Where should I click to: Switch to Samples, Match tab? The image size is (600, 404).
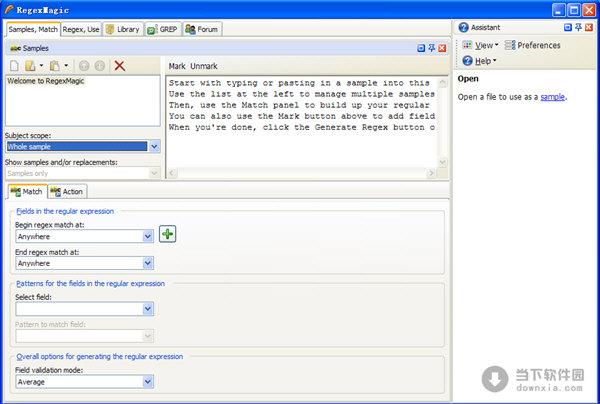(x=33, y=29)
